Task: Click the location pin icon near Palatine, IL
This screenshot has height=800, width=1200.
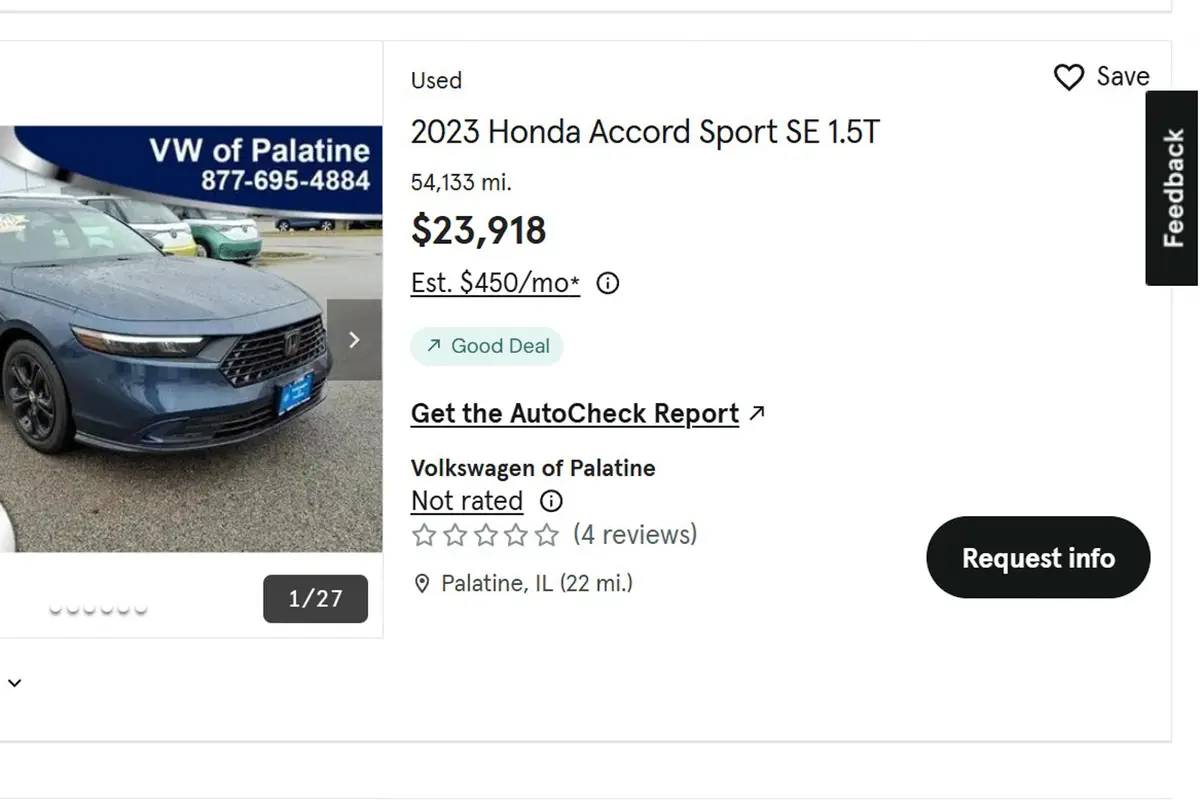Action: 421,583
